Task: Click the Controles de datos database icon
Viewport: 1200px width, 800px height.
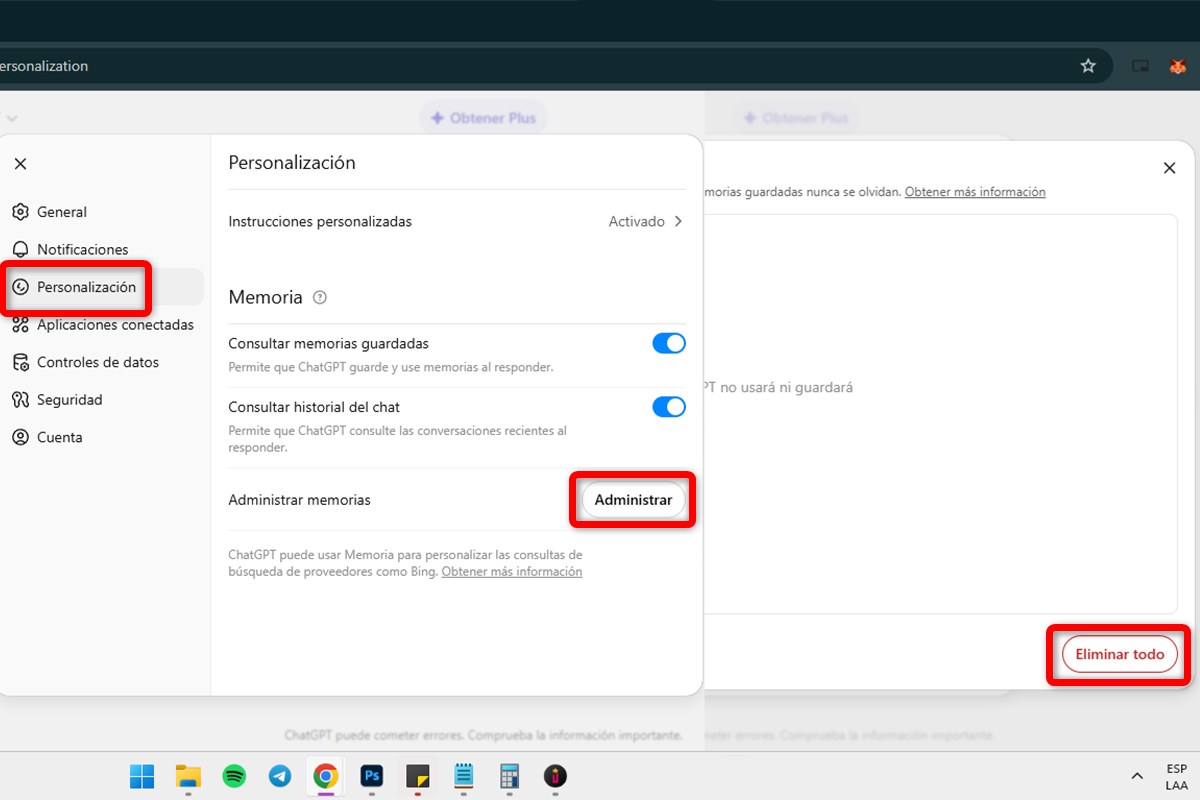Action: click(20, 362)
